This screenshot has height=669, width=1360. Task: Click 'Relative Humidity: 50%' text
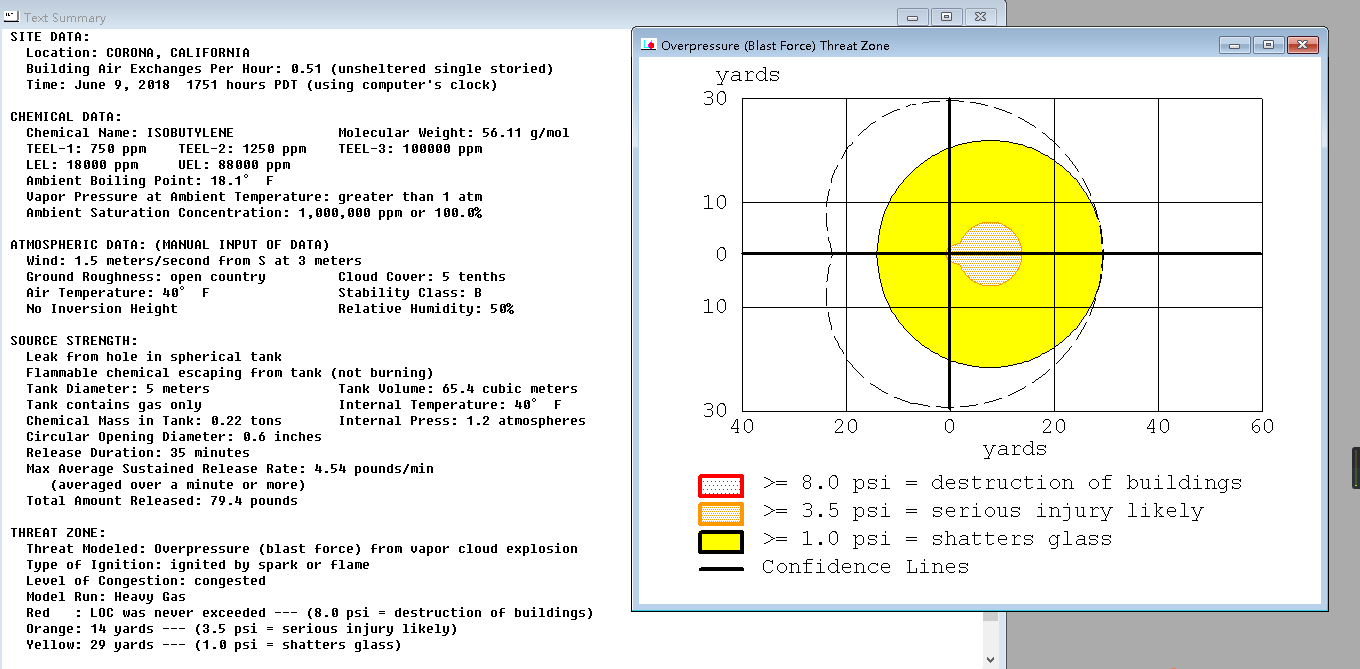pos(426,309)
